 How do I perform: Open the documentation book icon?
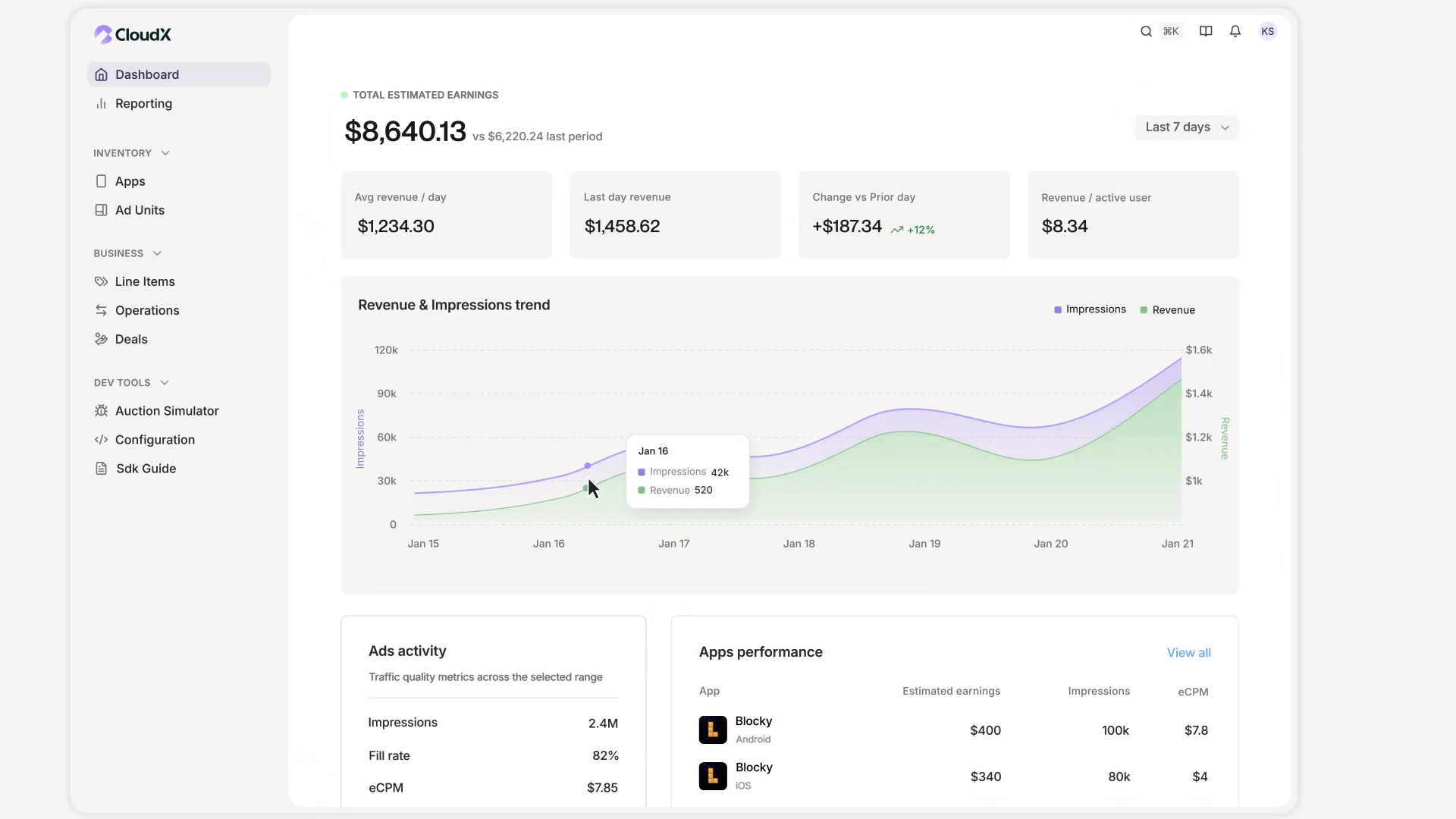pos(1206,31)
